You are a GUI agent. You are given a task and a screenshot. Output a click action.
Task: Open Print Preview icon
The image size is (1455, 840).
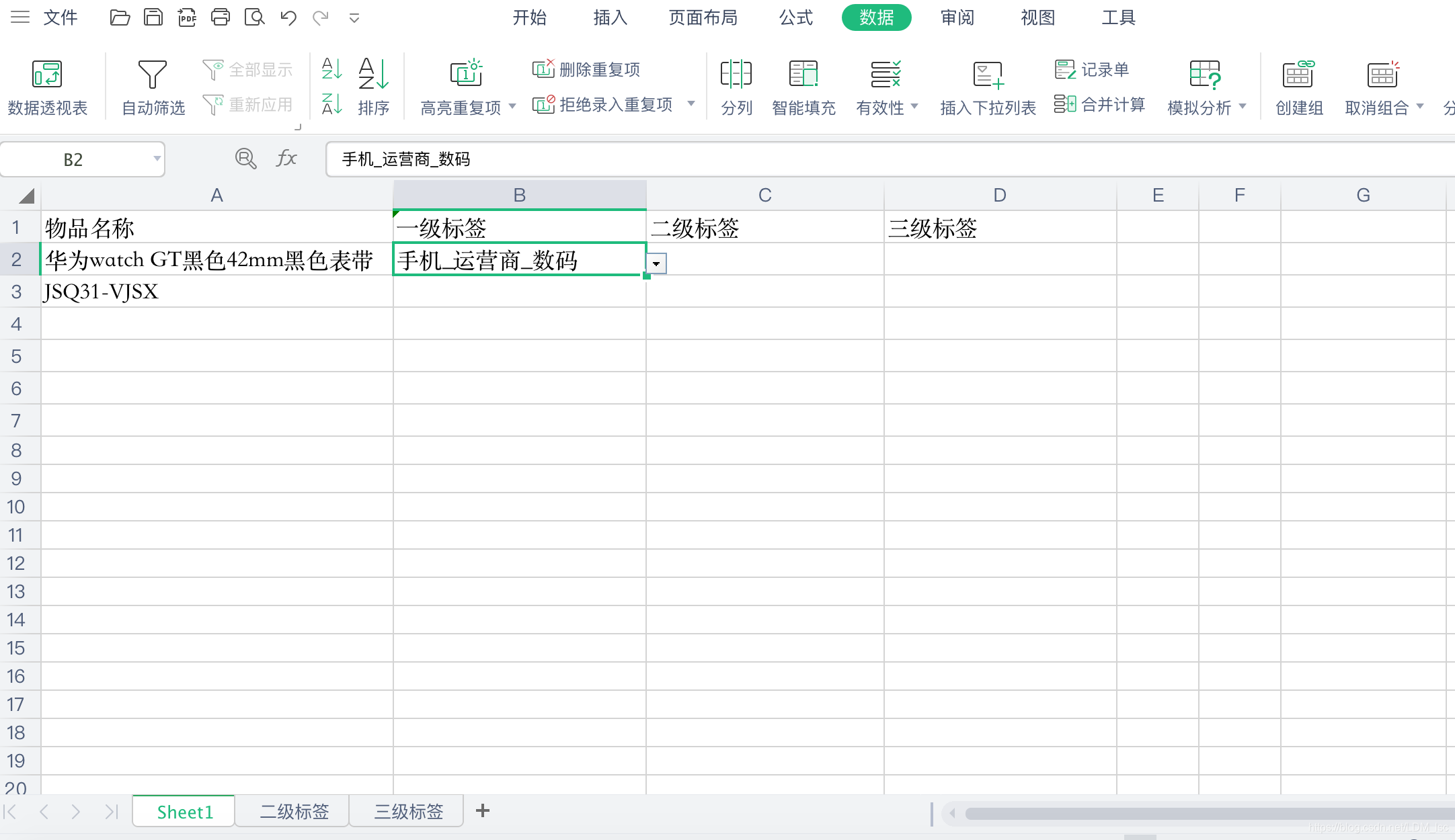coord(254,17)
